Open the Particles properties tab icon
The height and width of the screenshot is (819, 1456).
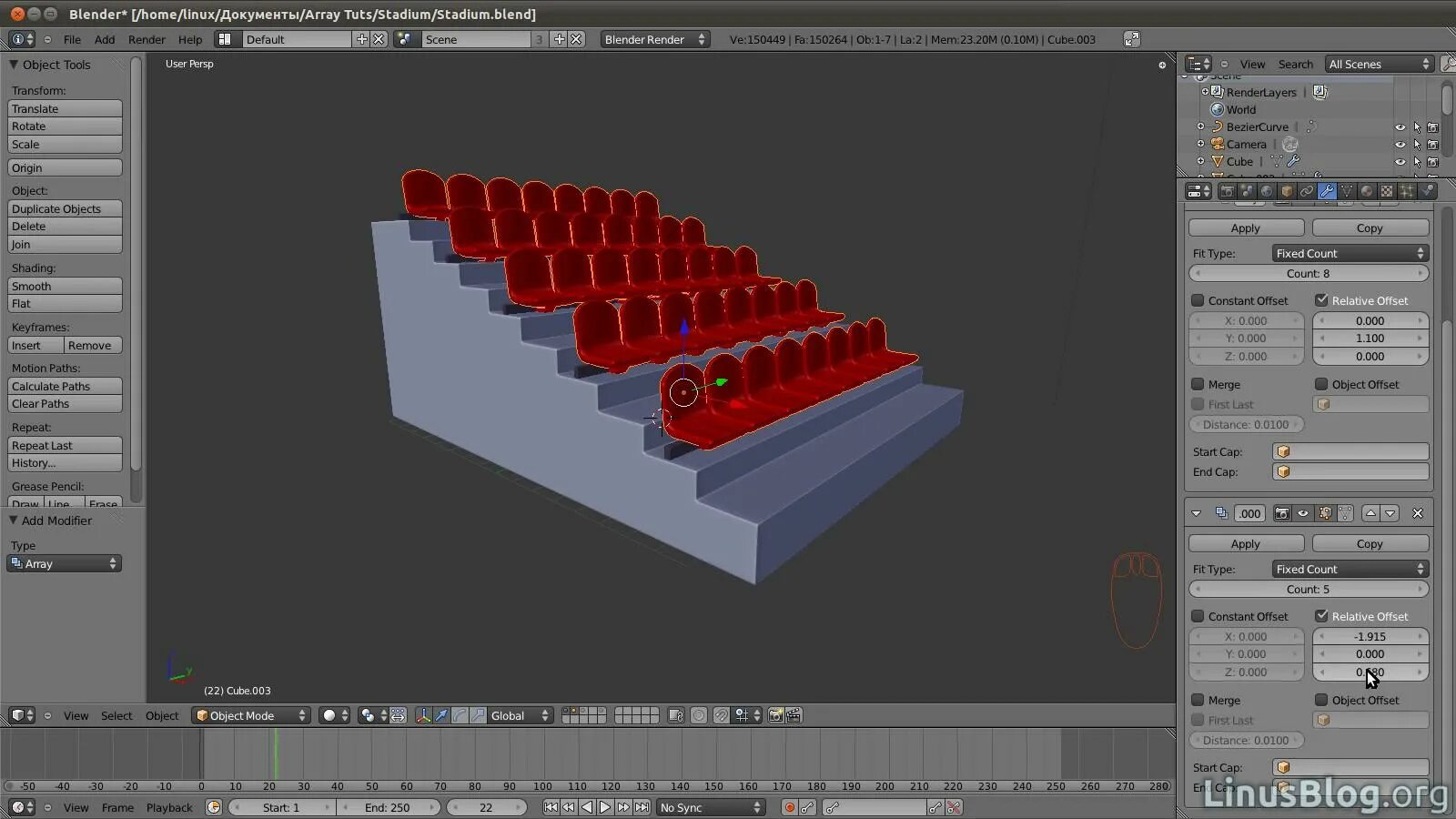[x=1407, y=191]
